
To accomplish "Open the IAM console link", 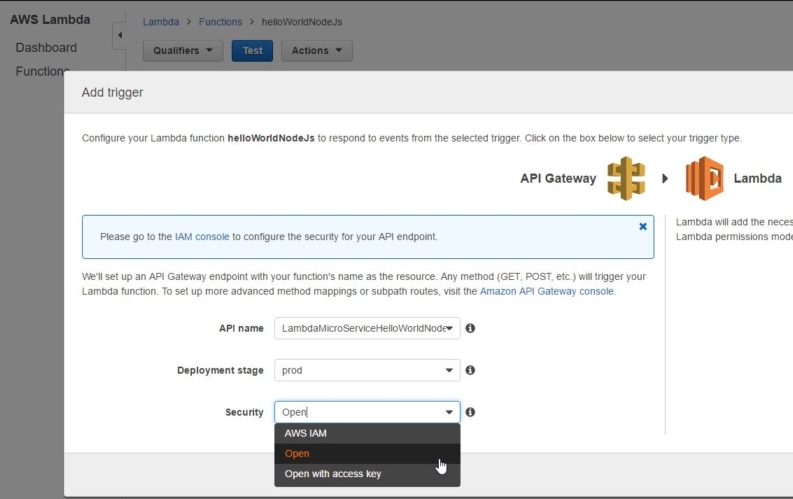I will click(202, 237).
